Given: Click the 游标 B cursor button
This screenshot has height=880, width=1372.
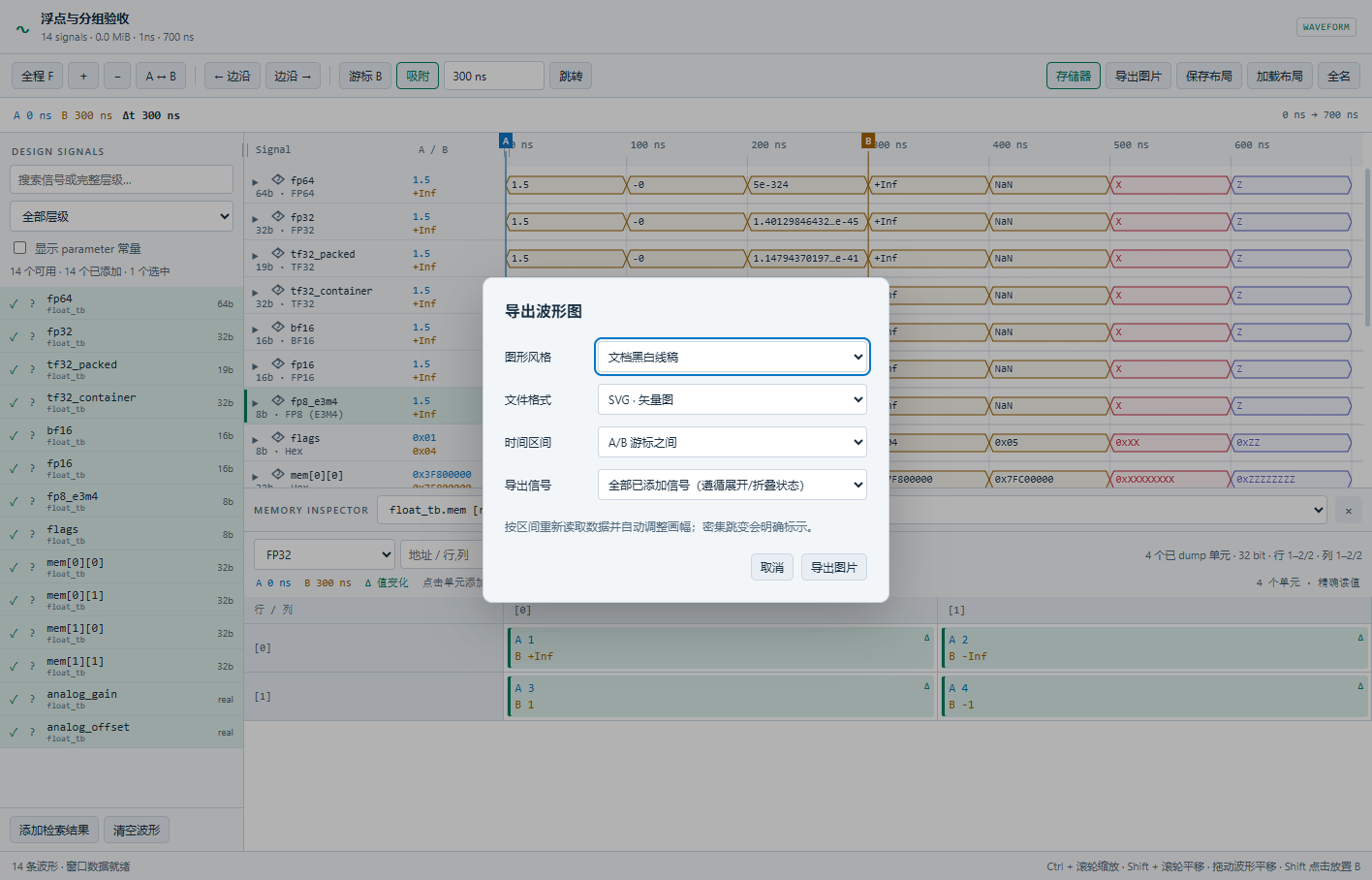Looking at the screenshot, I should click(x=365, y=76).
